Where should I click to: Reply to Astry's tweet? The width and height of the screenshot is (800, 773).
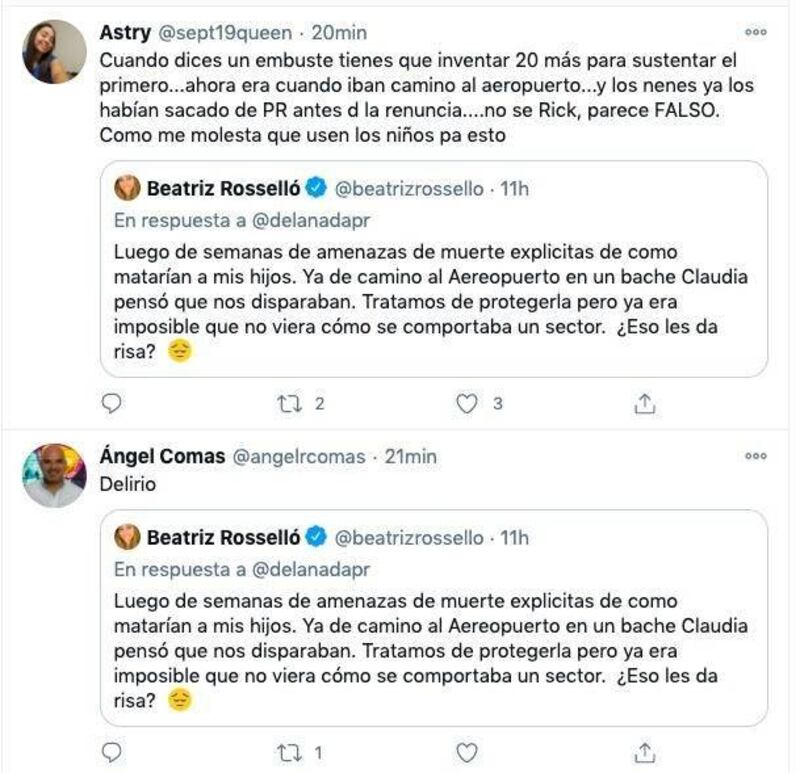coord(112,403)
